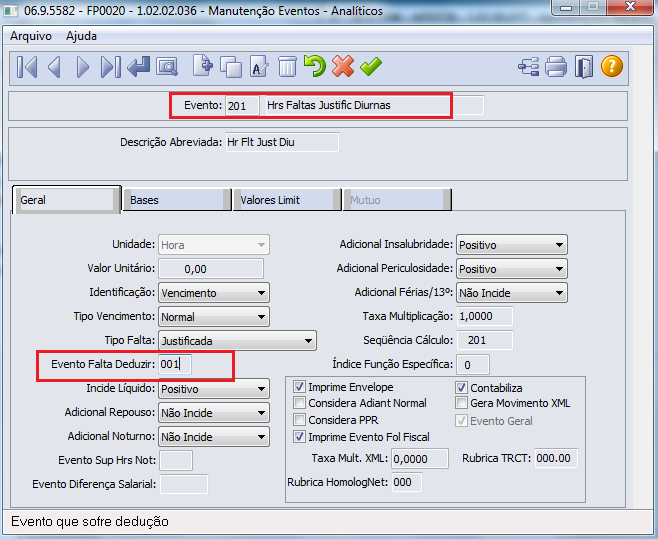Delete record with trash icon
Screen dimensions: 658x539
click(x=287, y=67)
